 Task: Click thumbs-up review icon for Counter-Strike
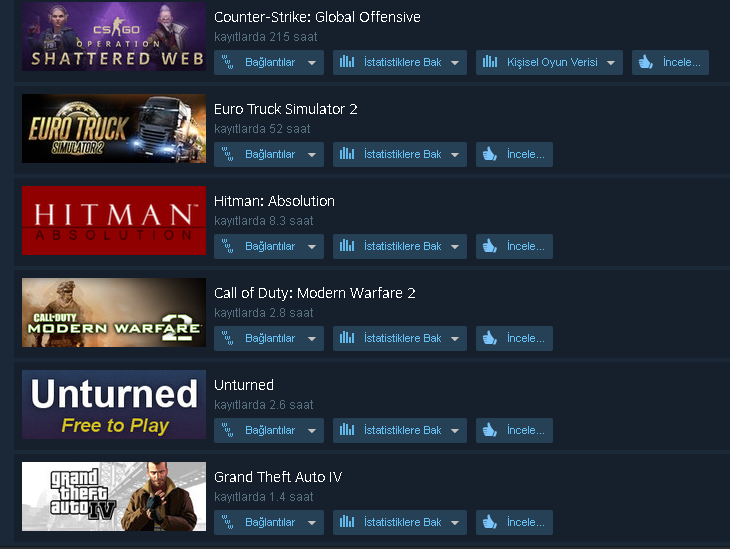646,62
